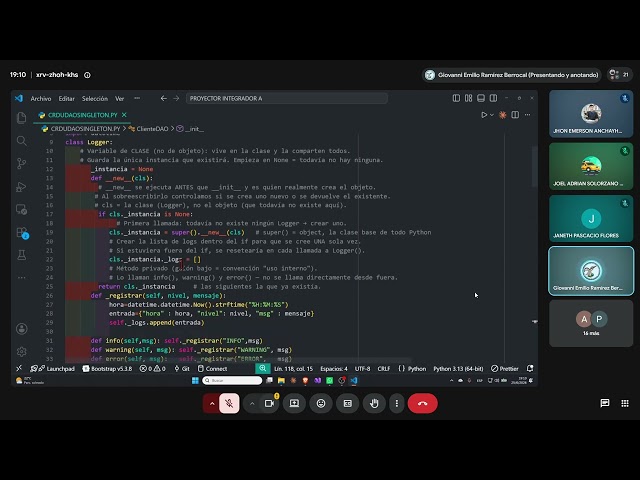Open the Search view in activity bar
The width and height of the screenshot is (640, 480).
(22, 141)
